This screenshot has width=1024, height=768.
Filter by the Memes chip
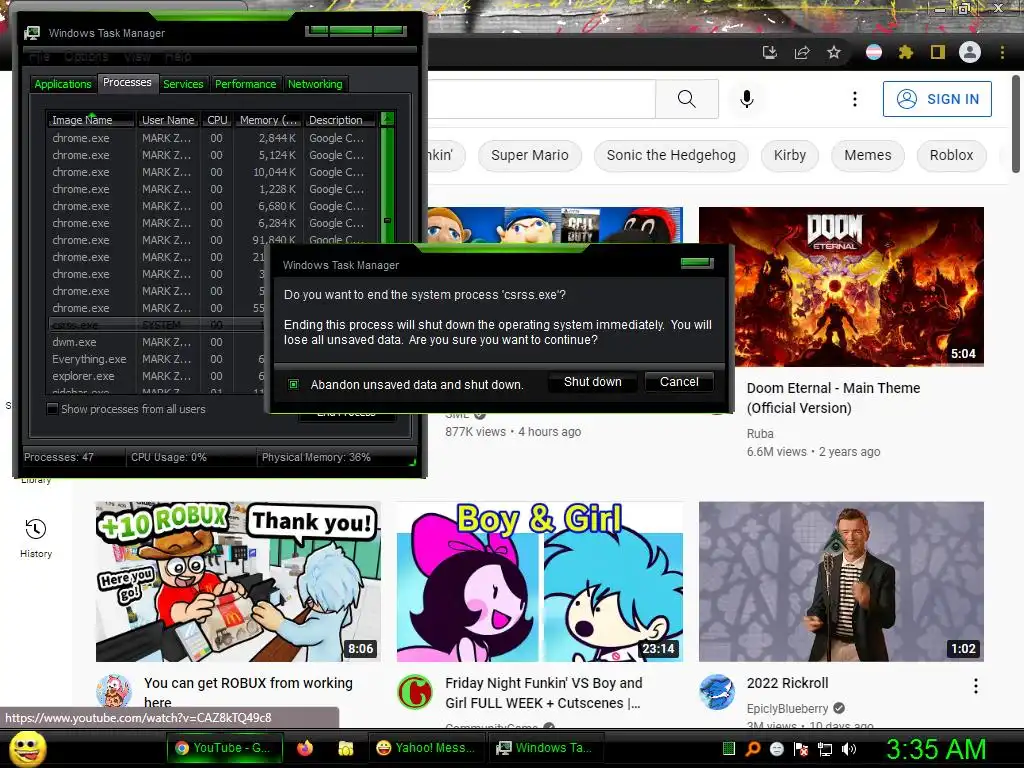pos(867,155)
